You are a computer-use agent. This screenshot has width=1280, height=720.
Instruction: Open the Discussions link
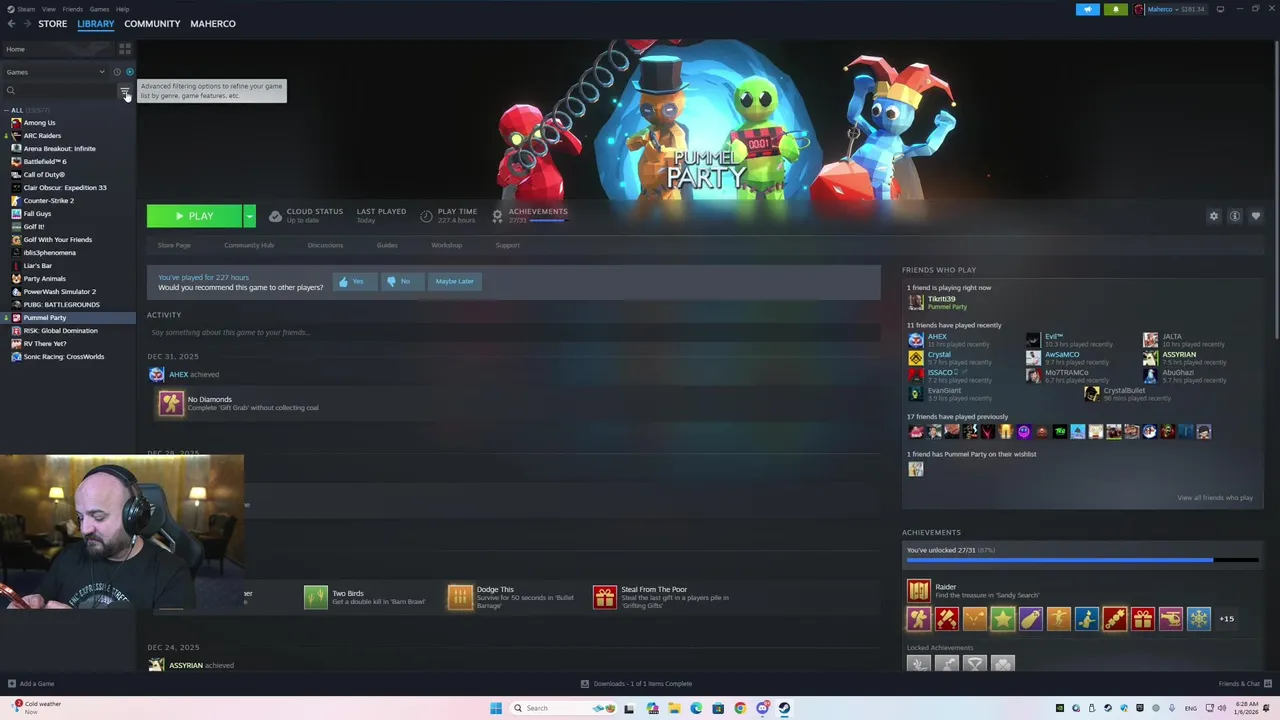pos(325,245)
